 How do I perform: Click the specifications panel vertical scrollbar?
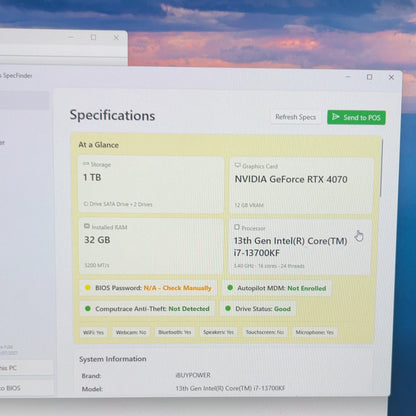(x=381, y=168)
